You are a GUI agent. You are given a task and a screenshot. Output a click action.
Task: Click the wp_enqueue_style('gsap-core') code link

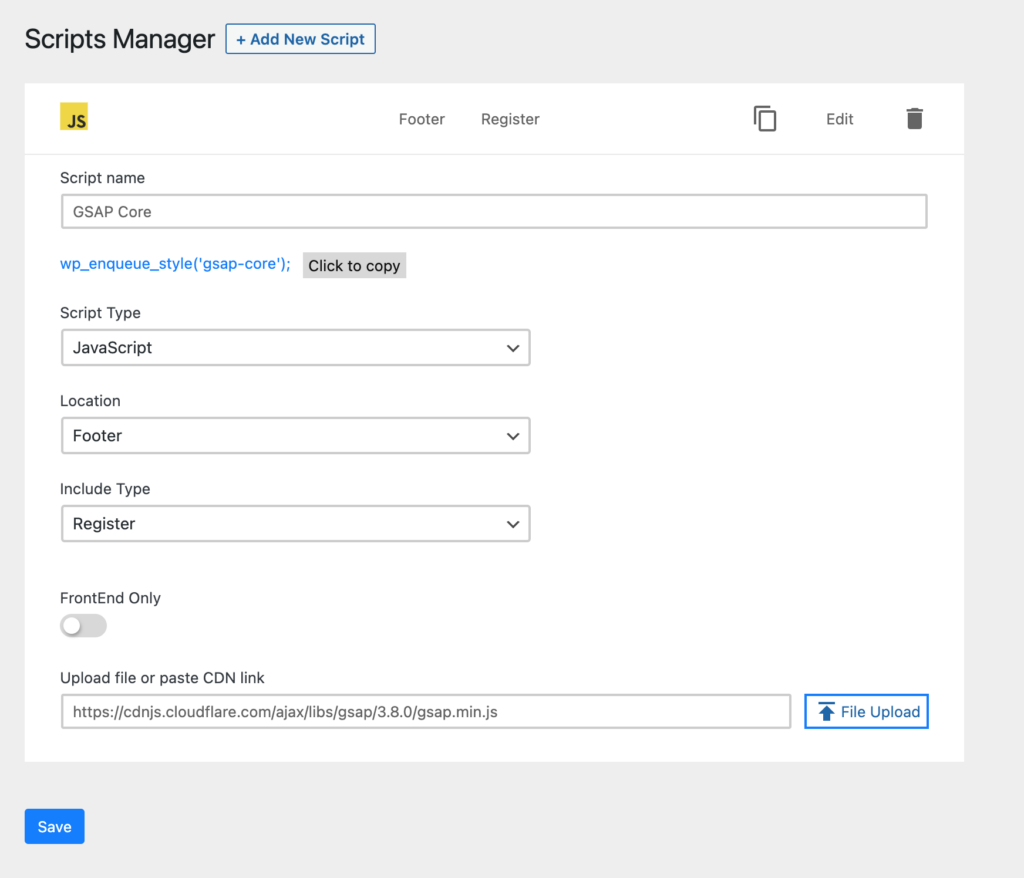[x=175, y=264]
